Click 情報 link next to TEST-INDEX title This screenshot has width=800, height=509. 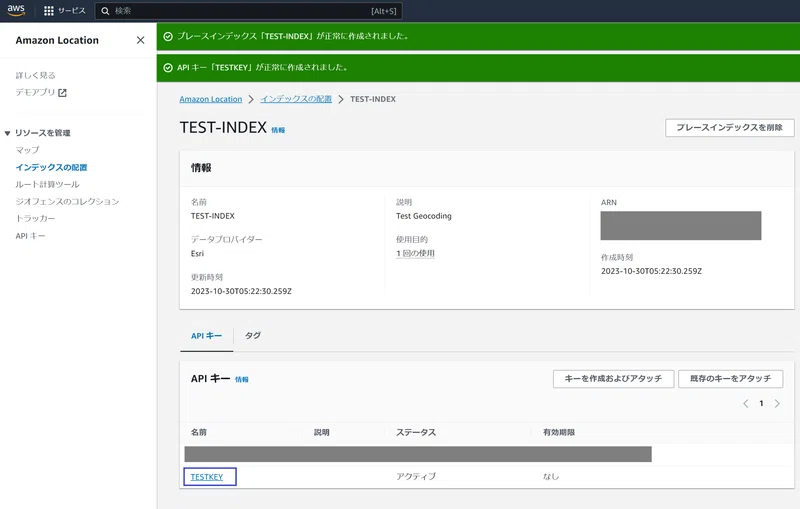[278, 130]
